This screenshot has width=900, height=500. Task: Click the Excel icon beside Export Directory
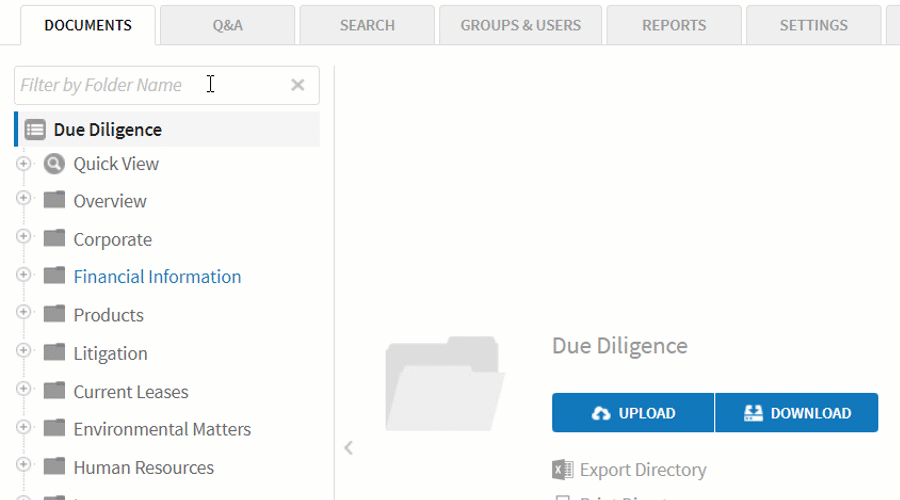(562, 470)
